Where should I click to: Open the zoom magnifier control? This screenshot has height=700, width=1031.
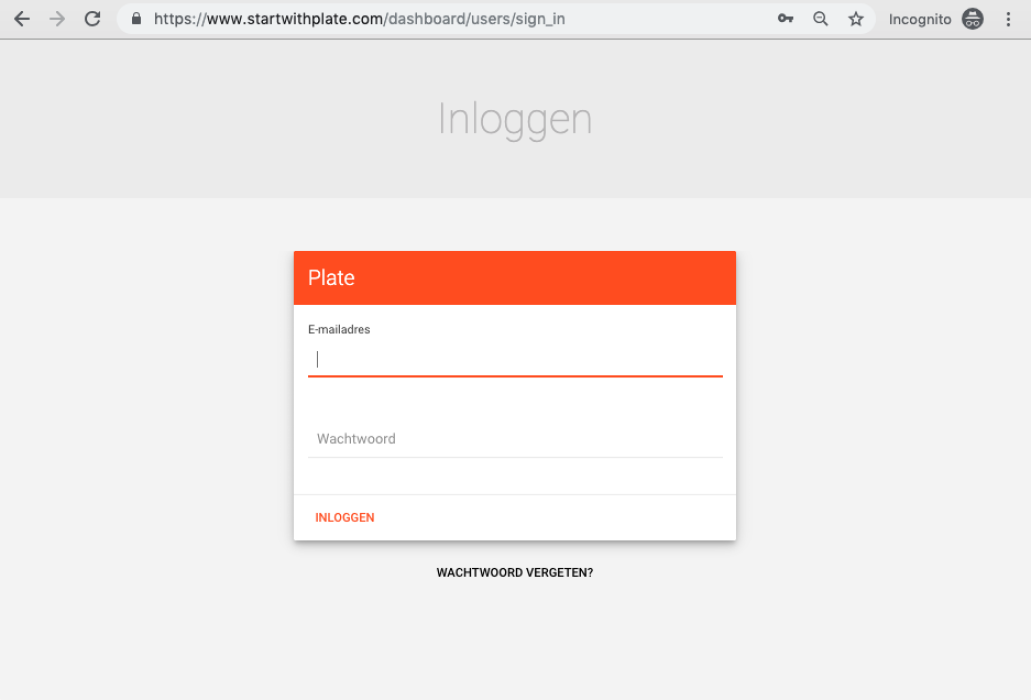821,19
